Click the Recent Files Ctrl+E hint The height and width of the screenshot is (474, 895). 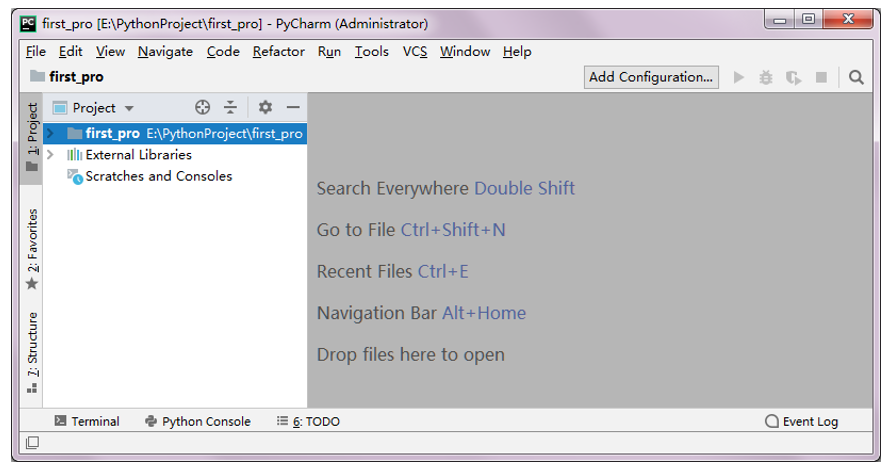point(393,272)
